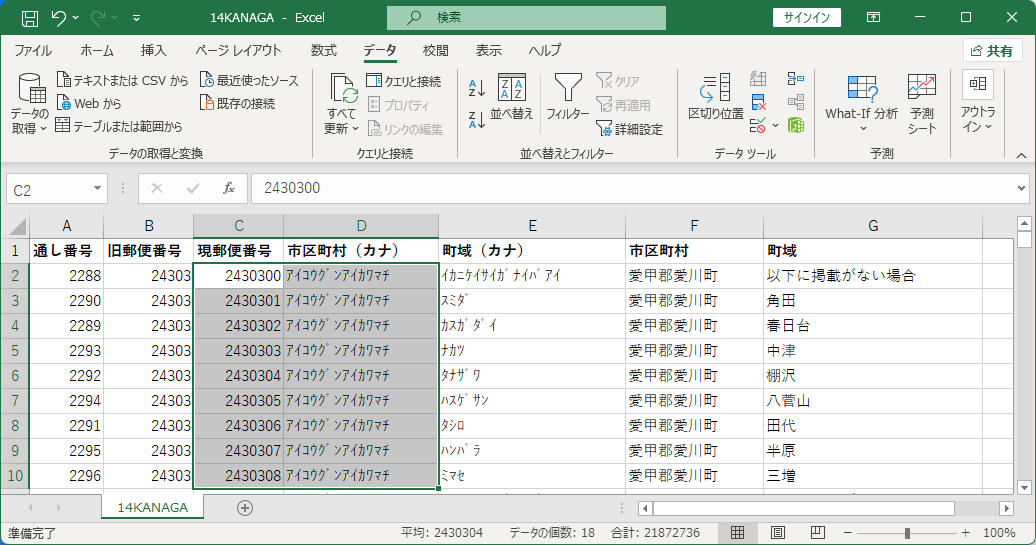Viewport: 1036px width, 545px height.
Task: Open the Undo history dropdown arrow
Action: point(75,18)
